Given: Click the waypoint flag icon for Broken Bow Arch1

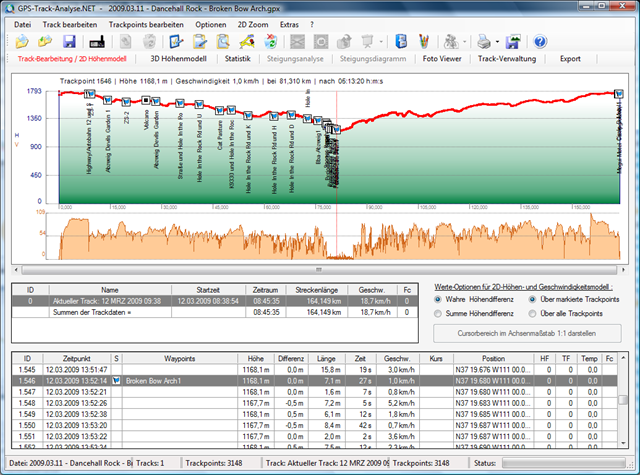Looking at the screenshot, I should (116, 381).
